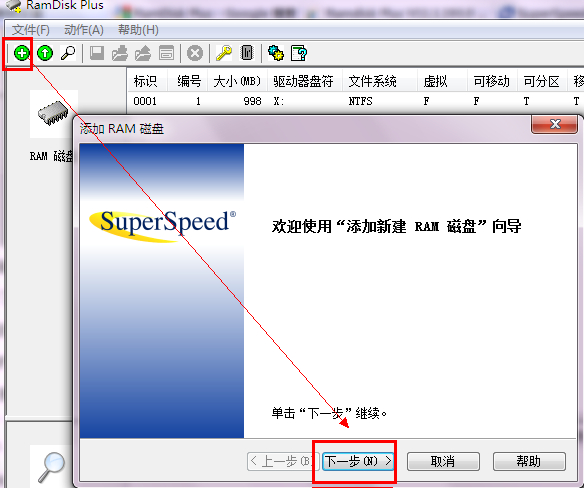This screenshot has height=488, width=584.
Task: Click the 可移动 column header
Action: tap(492, 81)
